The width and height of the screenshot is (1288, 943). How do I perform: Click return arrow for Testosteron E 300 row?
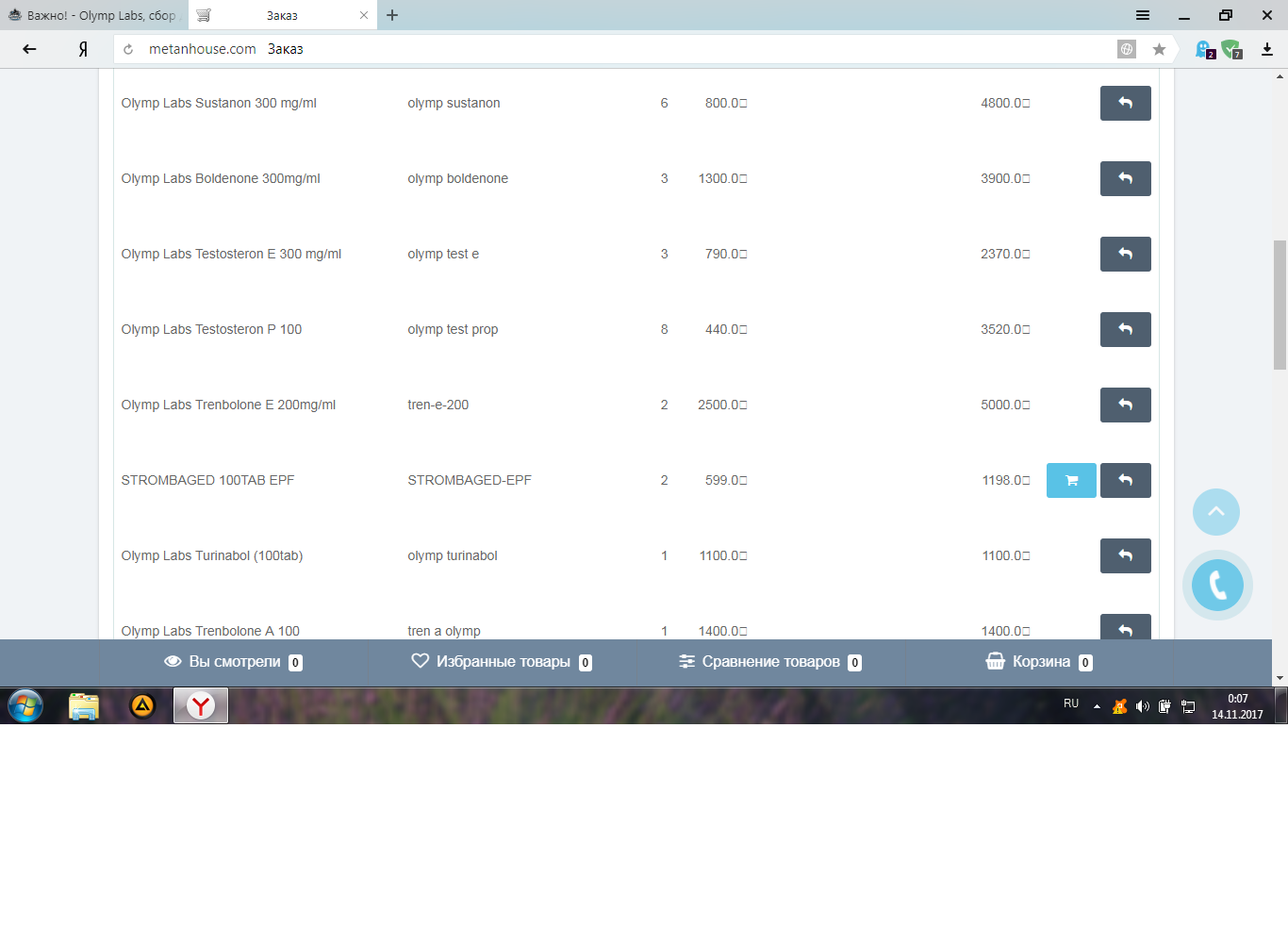(1125, 254)
